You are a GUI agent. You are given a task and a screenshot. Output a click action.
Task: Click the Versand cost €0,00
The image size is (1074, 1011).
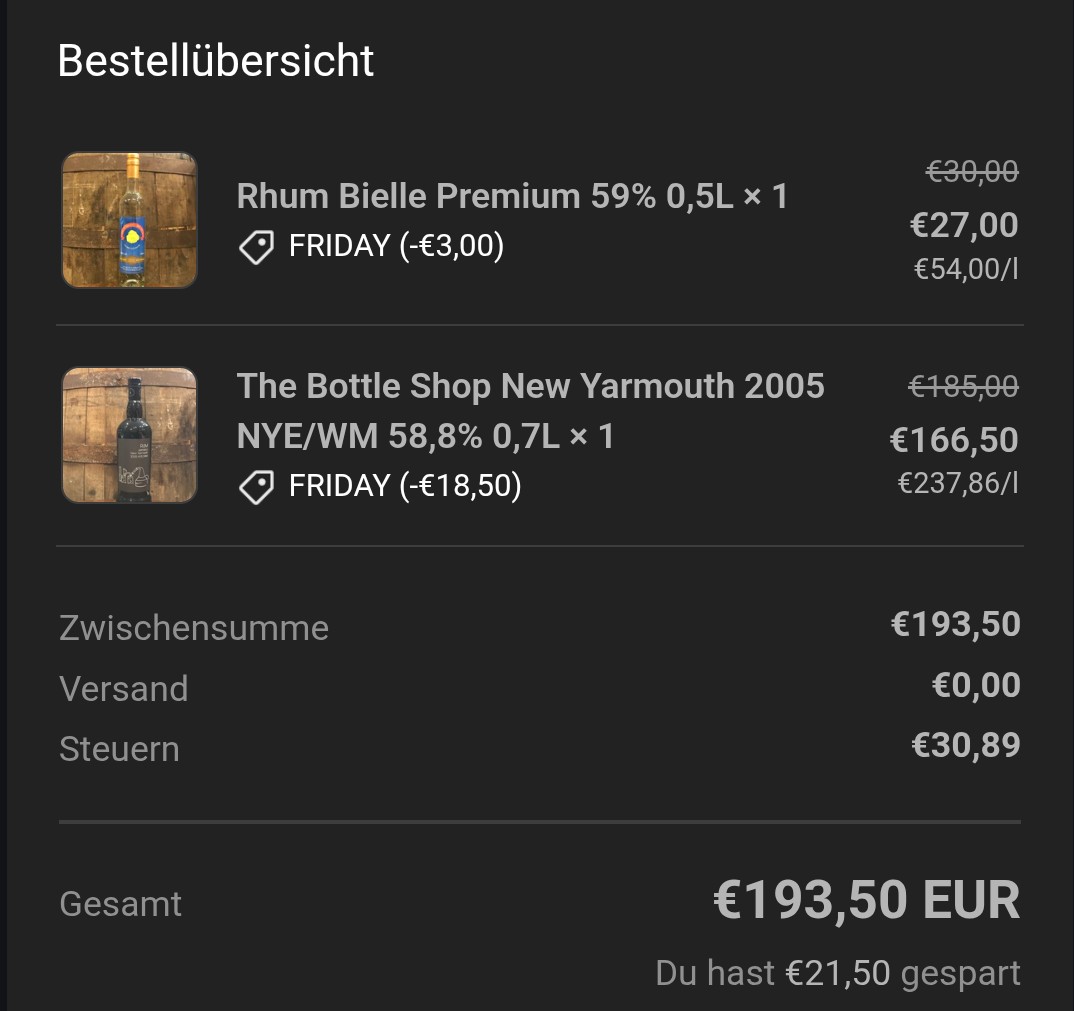coord(976,686)
